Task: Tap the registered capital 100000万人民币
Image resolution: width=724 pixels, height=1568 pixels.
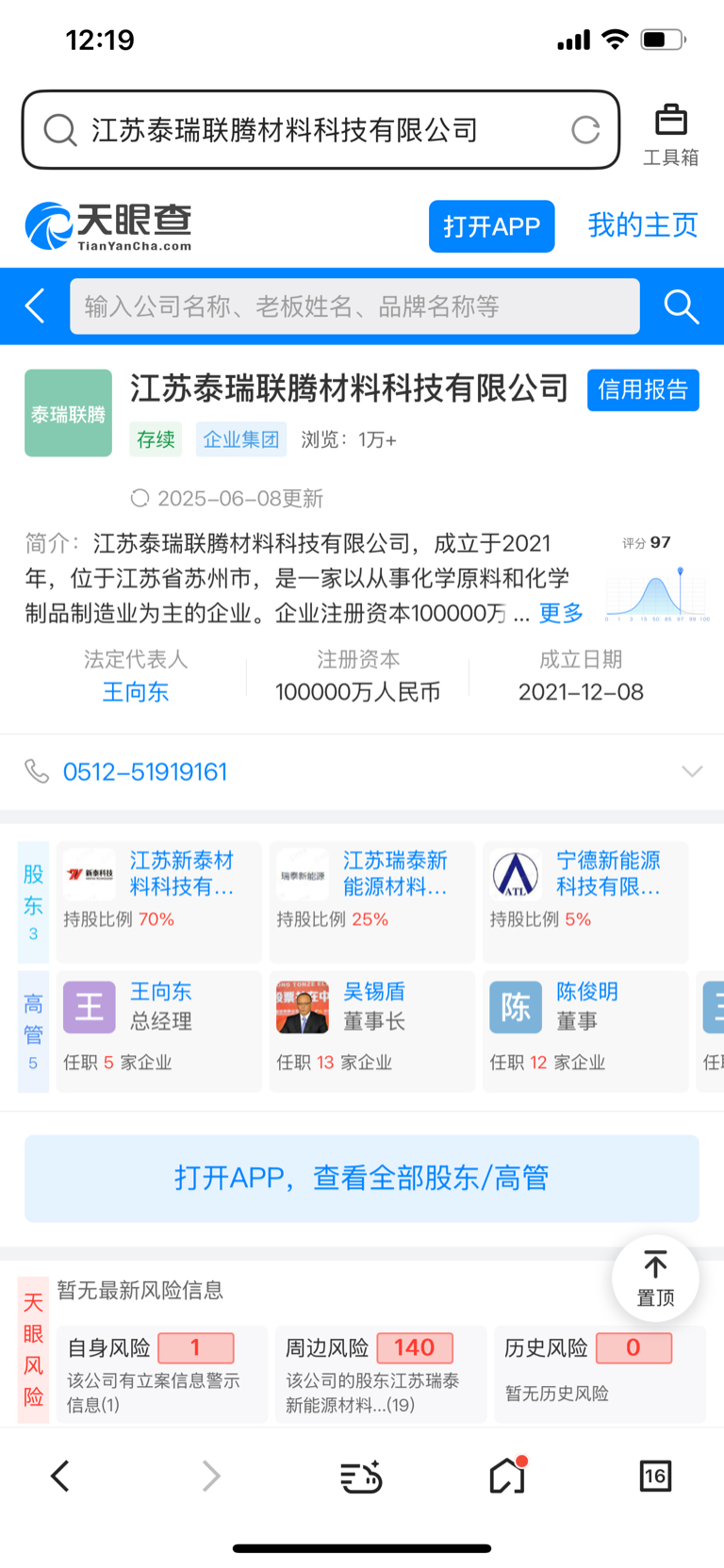Action: [x=358, y=692]
